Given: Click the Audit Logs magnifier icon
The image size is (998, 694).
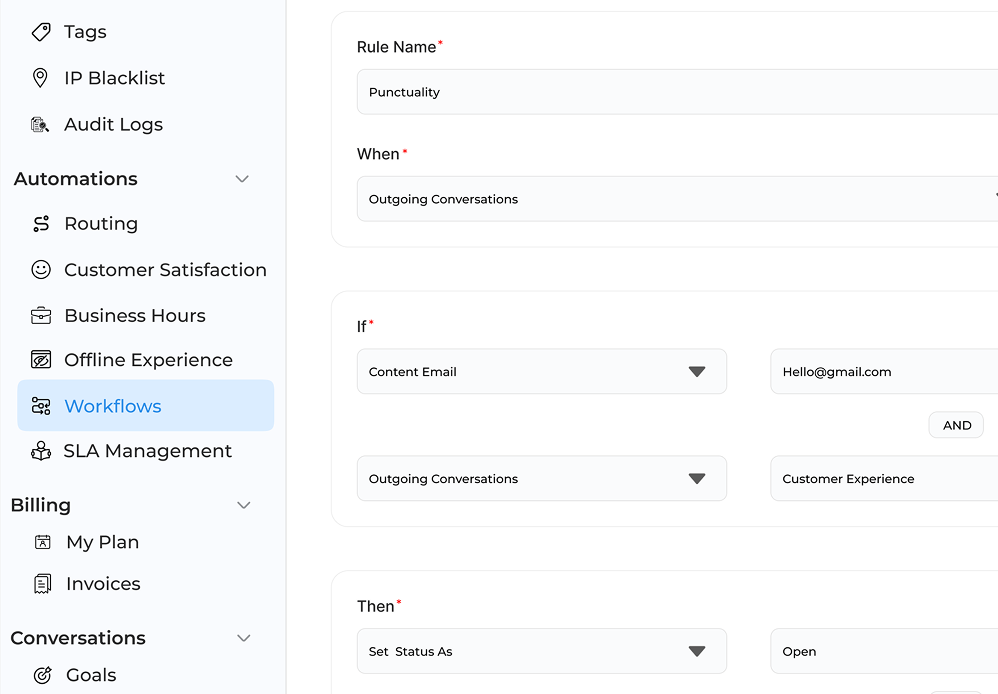Looking at the screenshot, I should [x=40, y=124].
